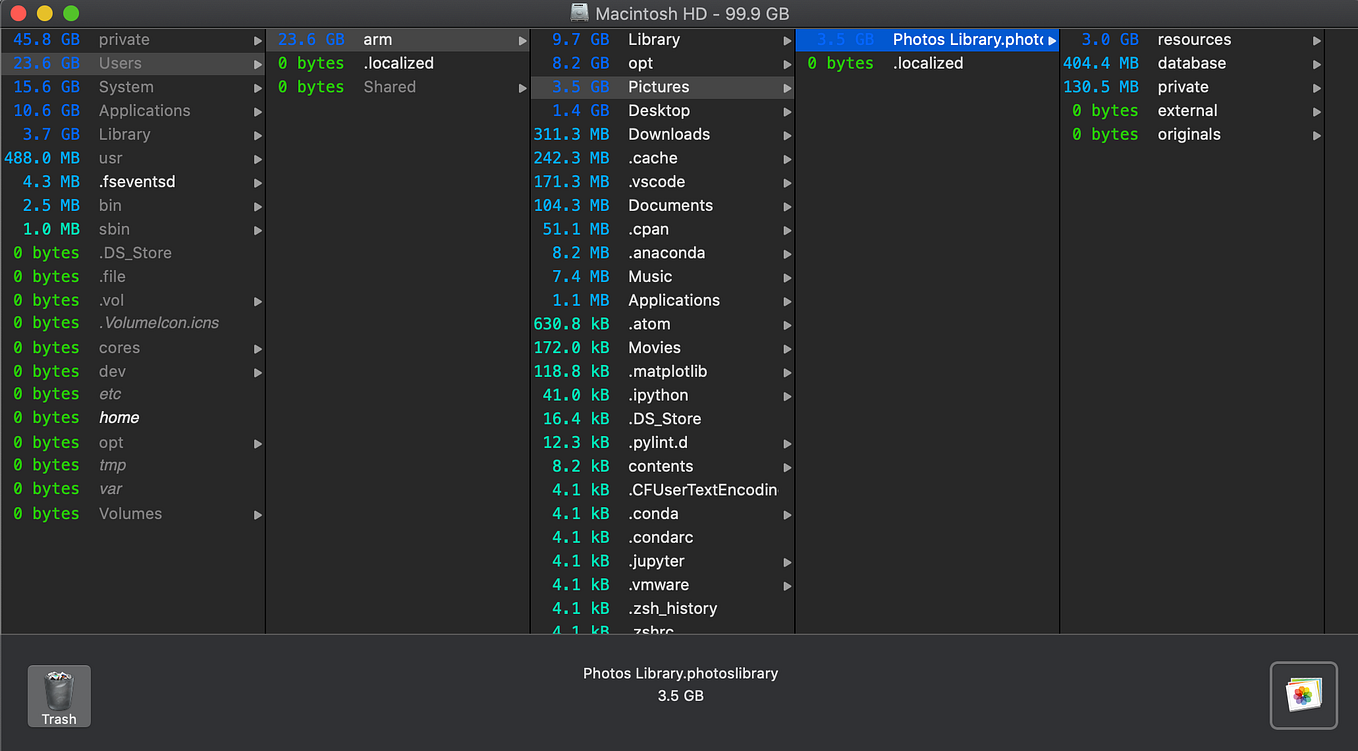The width and height of the screenshot is (1358, 751).
Task: Select the .jupyter folder
Action: click(x=663, y=561)
